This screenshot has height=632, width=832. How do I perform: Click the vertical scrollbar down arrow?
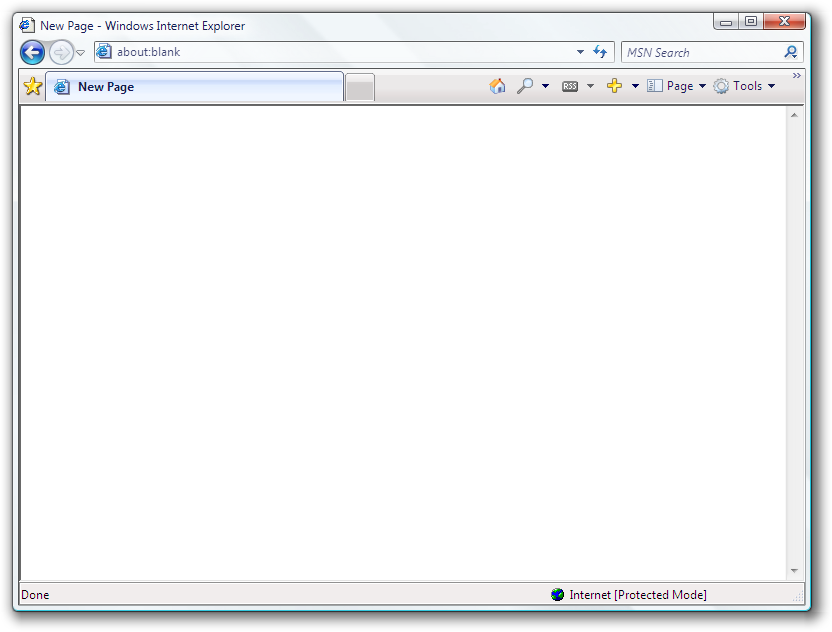coord(794,570)
